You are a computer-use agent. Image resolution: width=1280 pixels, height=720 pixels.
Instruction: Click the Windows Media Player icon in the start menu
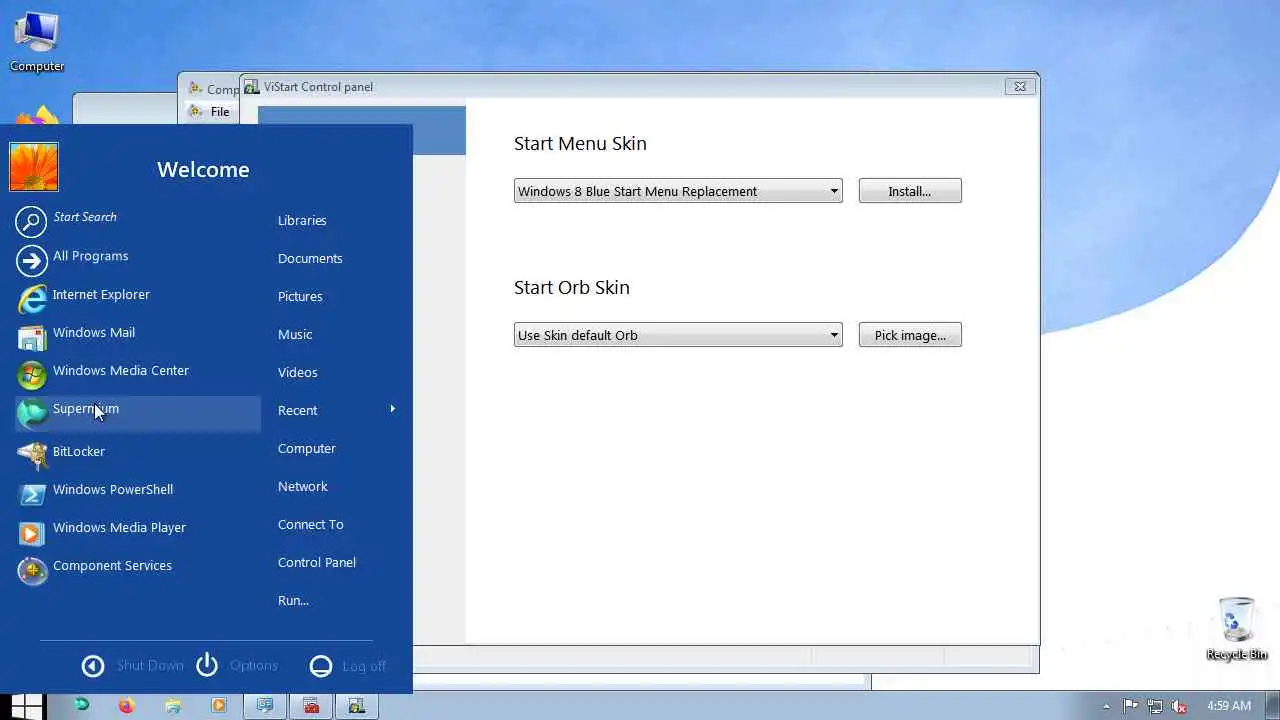click(32, 532)
